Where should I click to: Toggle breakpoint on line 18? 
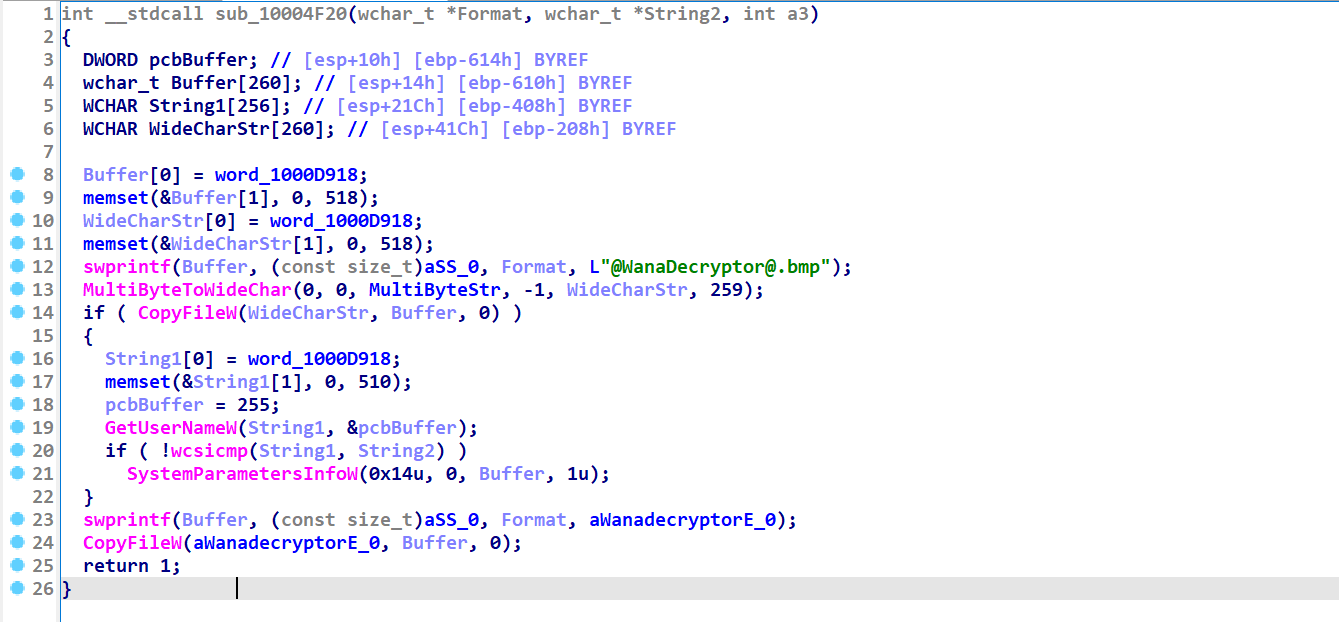click(17, 405)
